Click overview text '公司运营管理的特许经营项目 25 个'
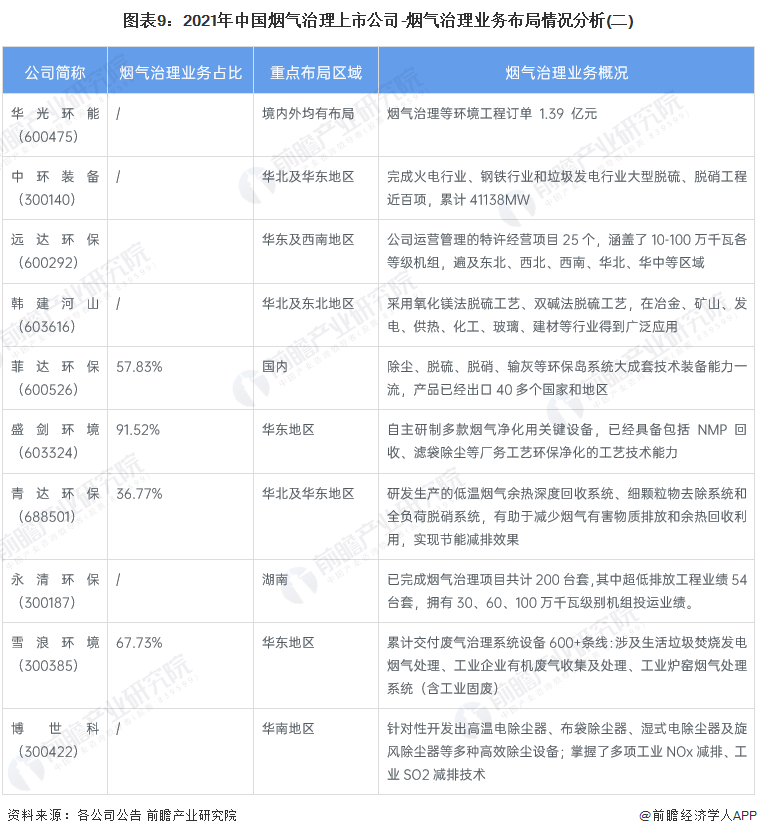This screenshot has width=757, height=836. (x=490, y=239)
